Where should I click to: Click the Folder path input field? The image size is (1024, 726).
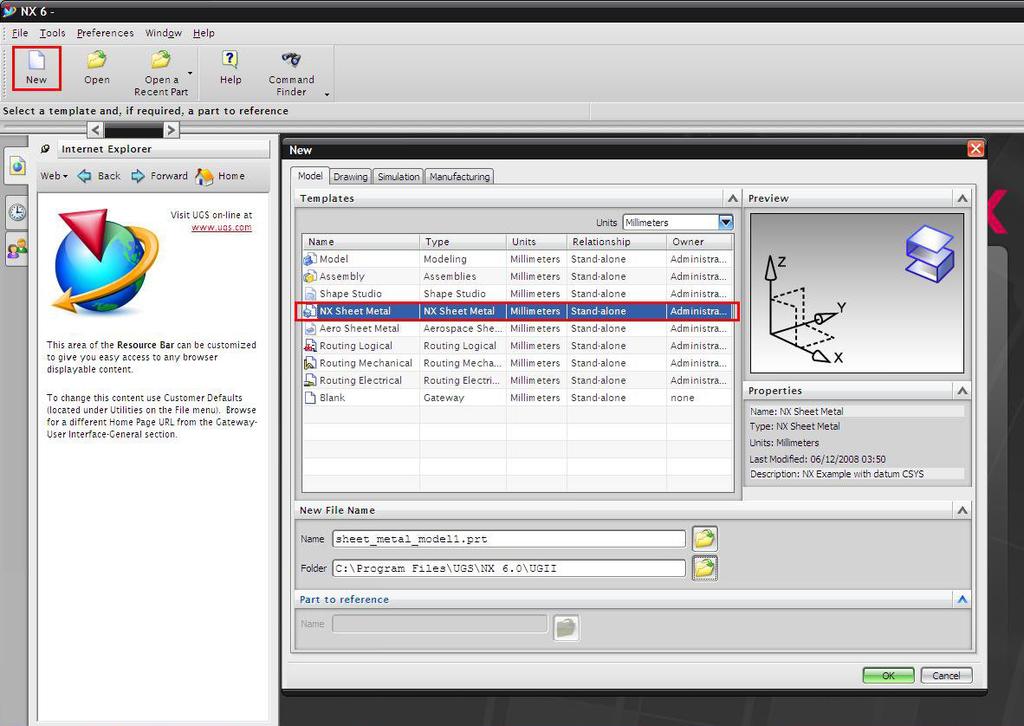pos(509,569)
